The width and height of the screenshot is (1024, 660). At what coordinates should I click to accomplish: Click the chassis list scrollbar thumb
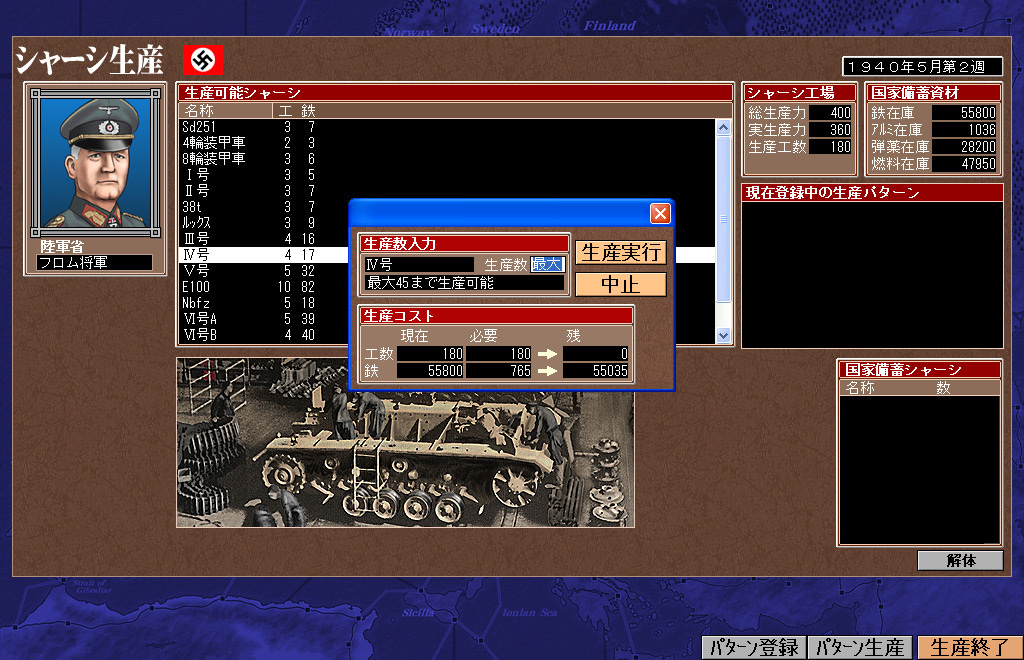(723, 219)
